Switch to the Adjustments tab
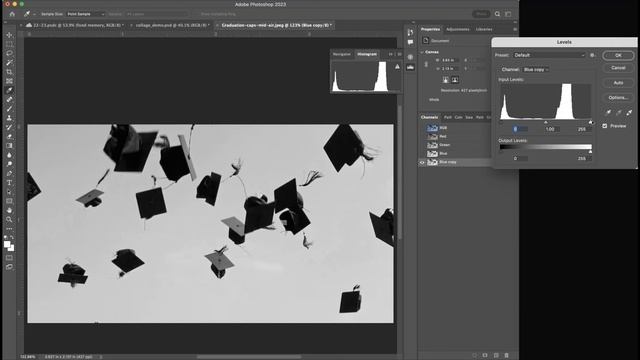The image size is (640, 360). [x=458, y=29]
